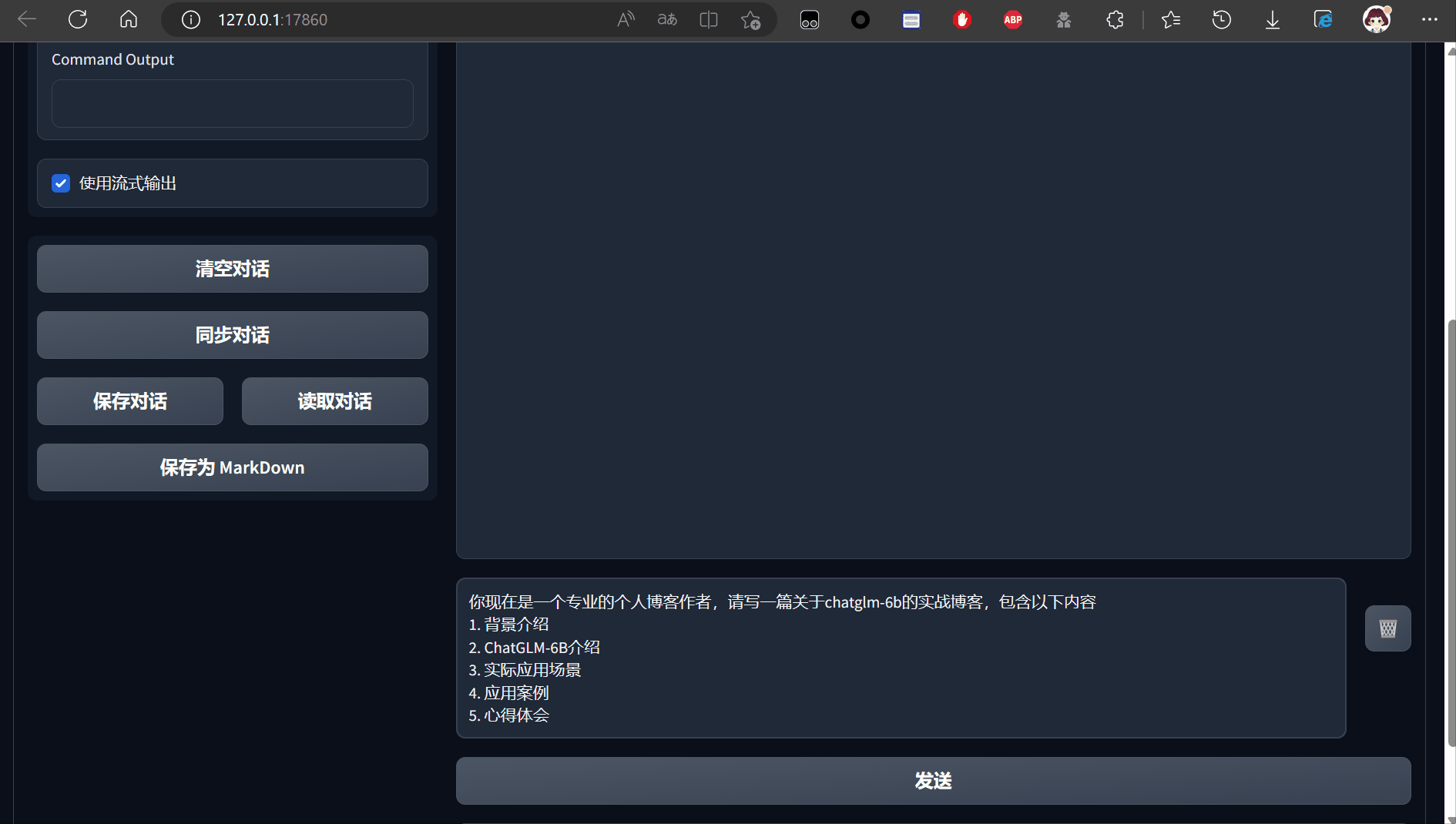Open browser settings and more menu
The width and height of the screenshot is (1456, 824).
1429,19
